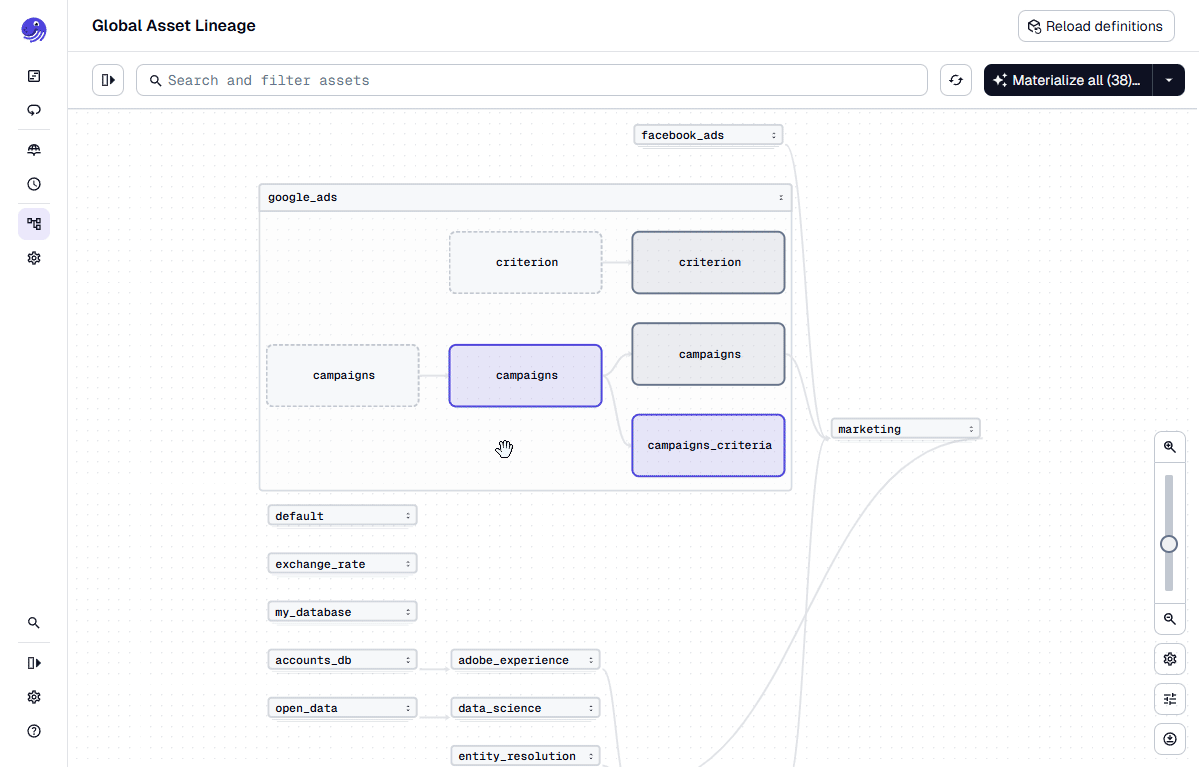Expand the facebook_ads asset group
The image size is (1199, 767).
[x=773, y=135]
